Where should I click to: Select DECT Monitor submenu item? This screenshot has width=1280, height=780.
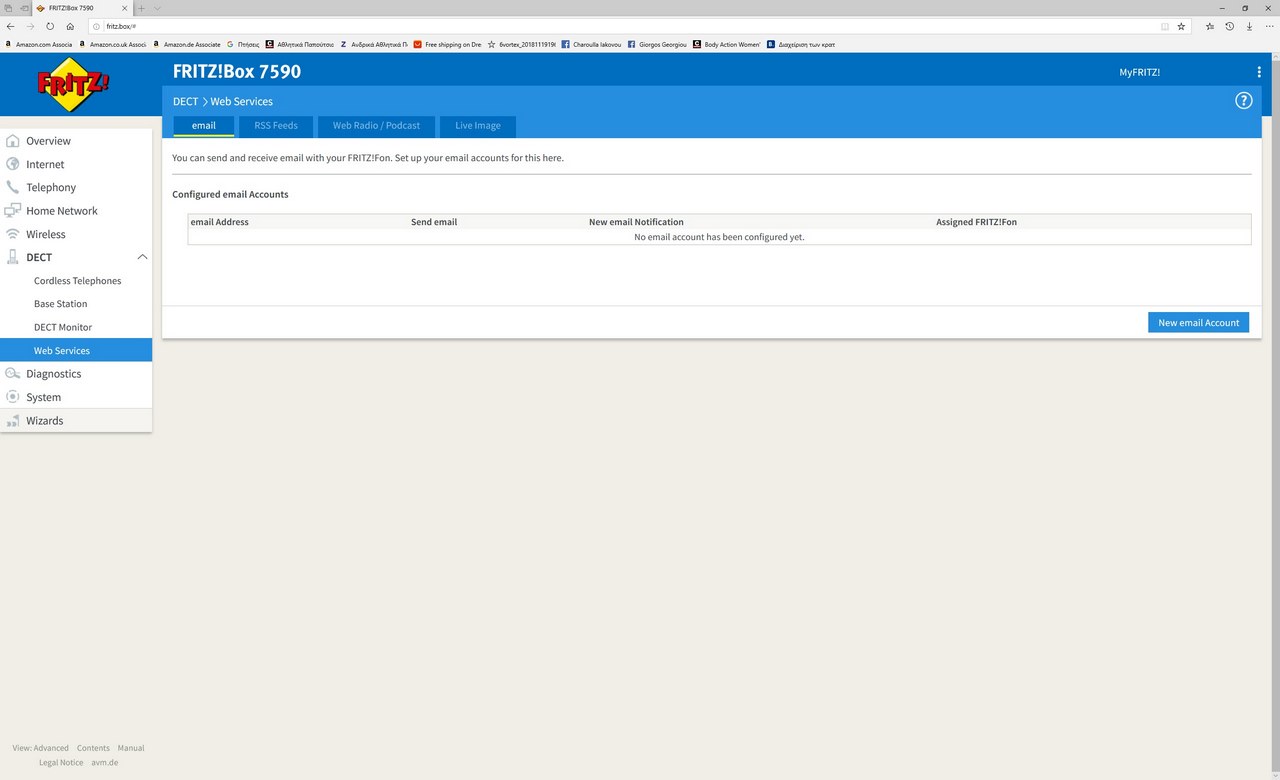click(62, 327)
